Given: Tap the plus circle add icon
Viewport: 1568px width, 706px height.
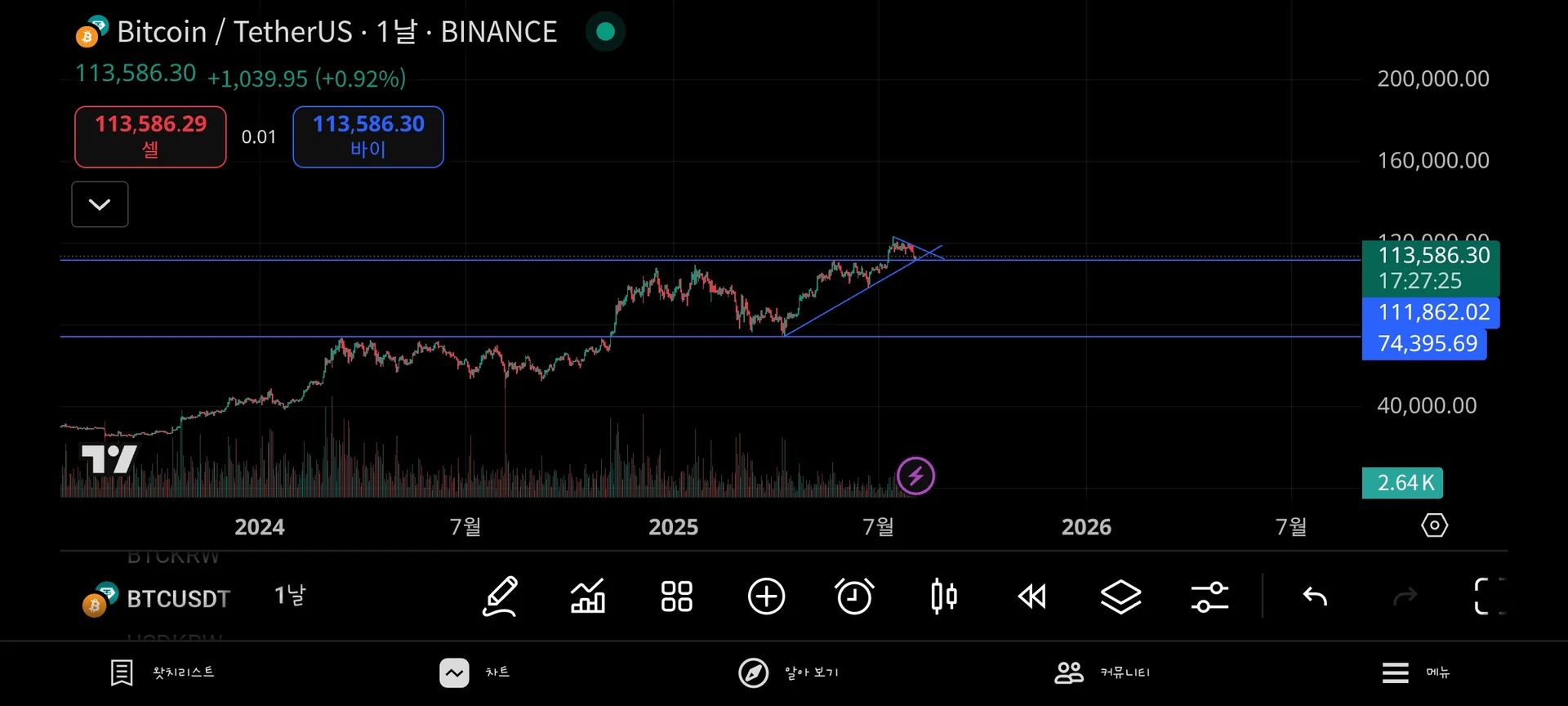Looking at the screenshot, I should [x=766, y=597].
